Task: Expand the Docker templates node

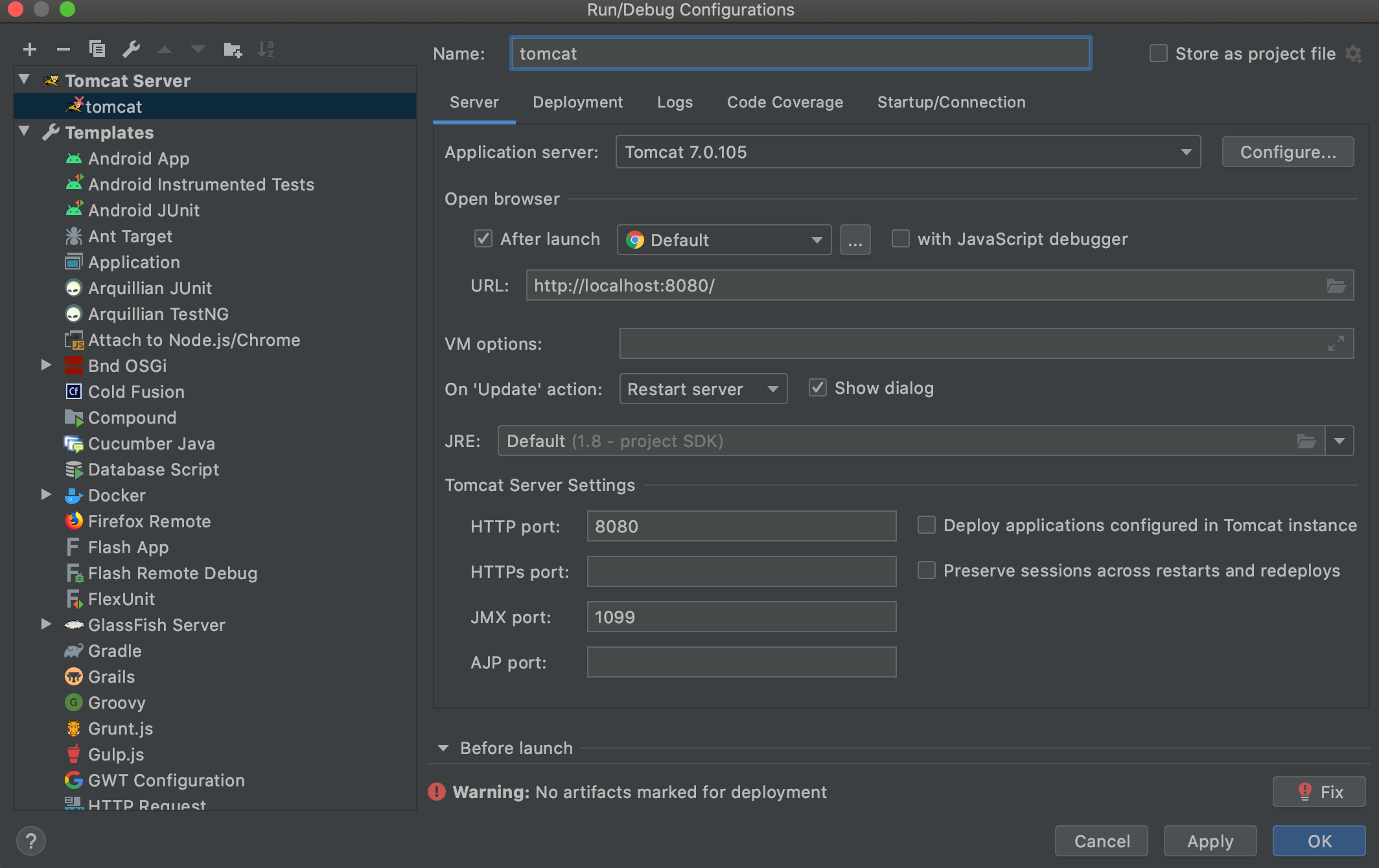Action: (x=46, y=495)
